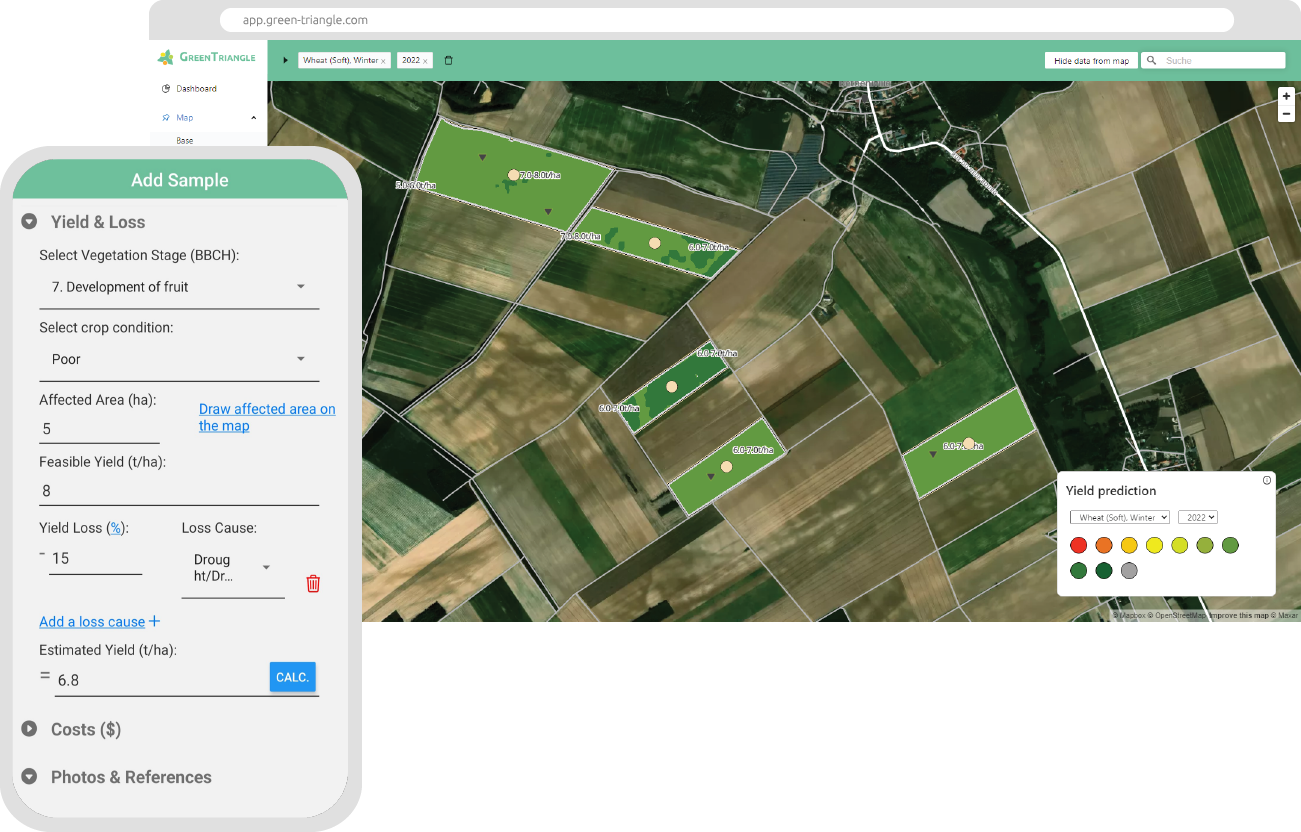Zoom in on the map

tap(1286, 96)
